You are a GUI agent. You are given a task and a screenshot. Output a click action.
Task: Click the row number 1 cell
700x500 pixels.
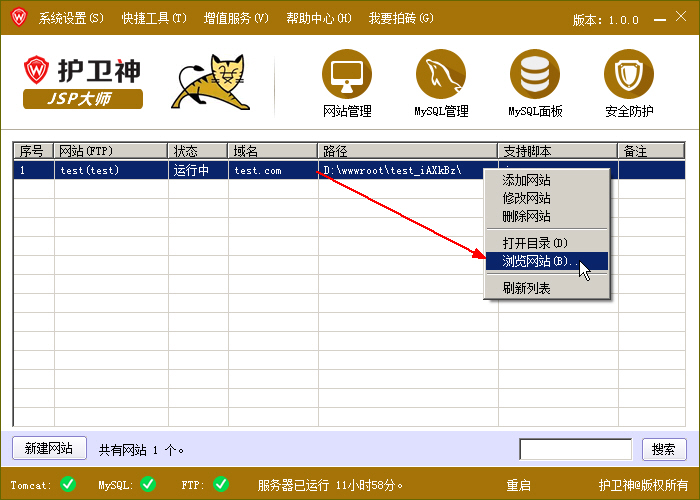click(x=34, y=170)
